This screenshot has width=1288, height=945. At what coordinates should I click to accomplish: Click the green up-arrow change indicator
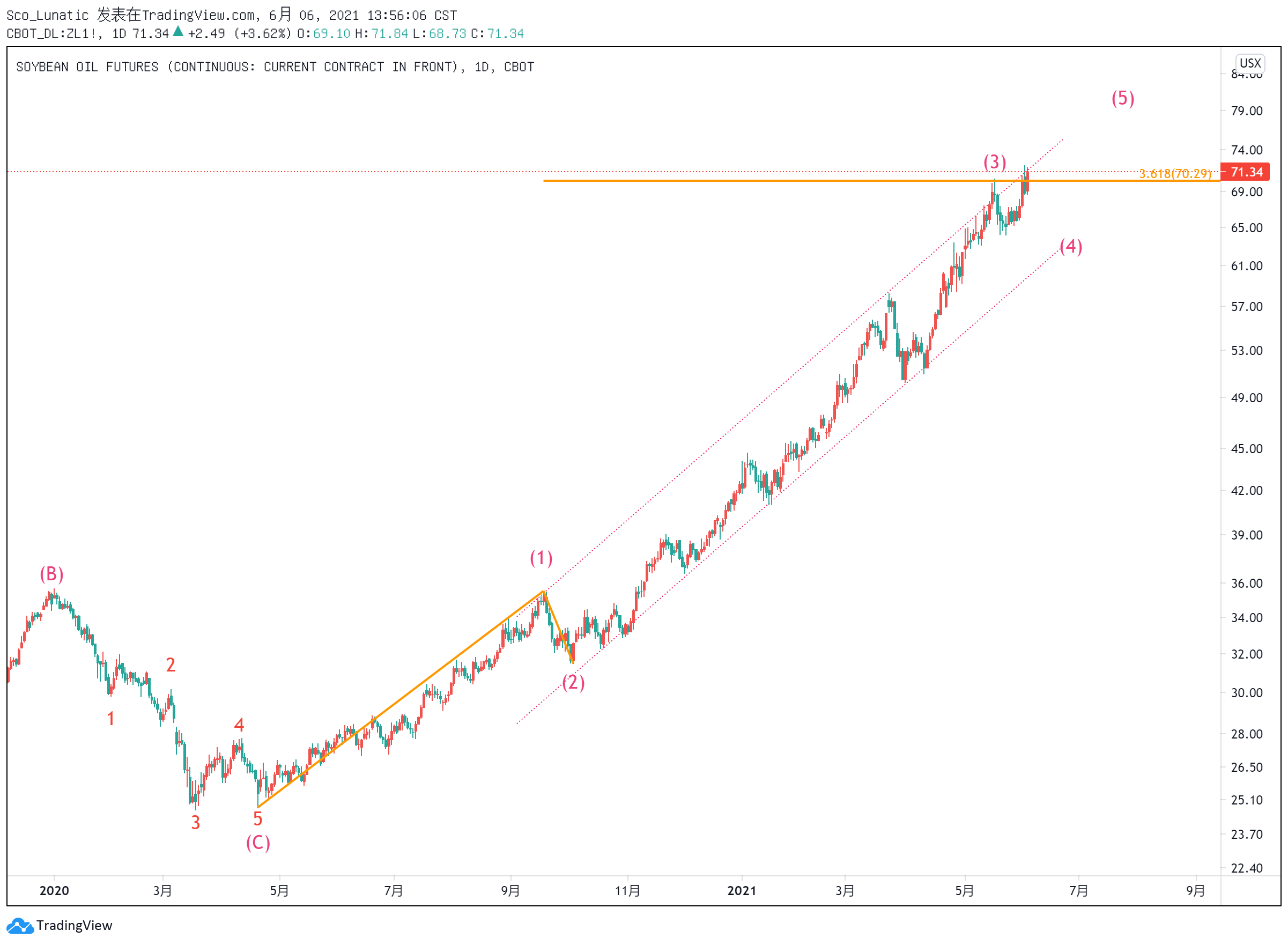click(178, 32)
